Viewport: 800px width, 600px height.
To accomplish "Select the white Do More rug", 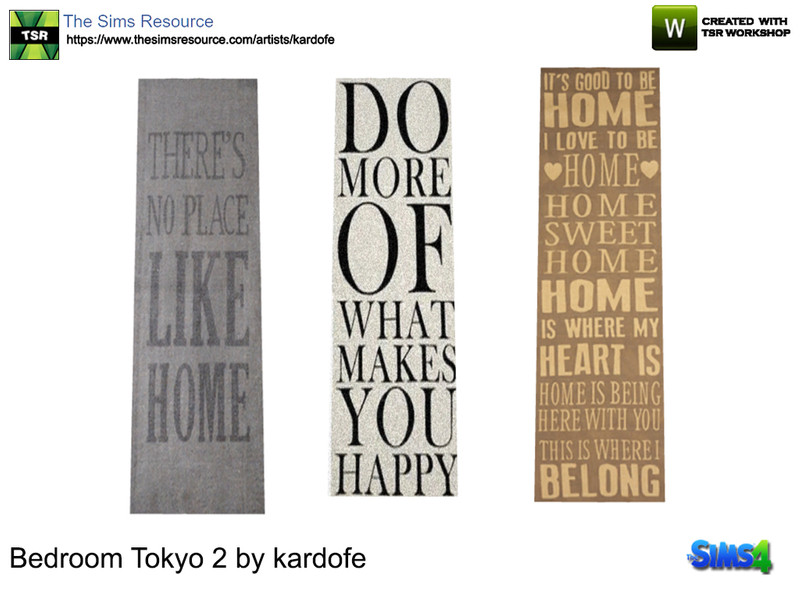I will (393, 287).
